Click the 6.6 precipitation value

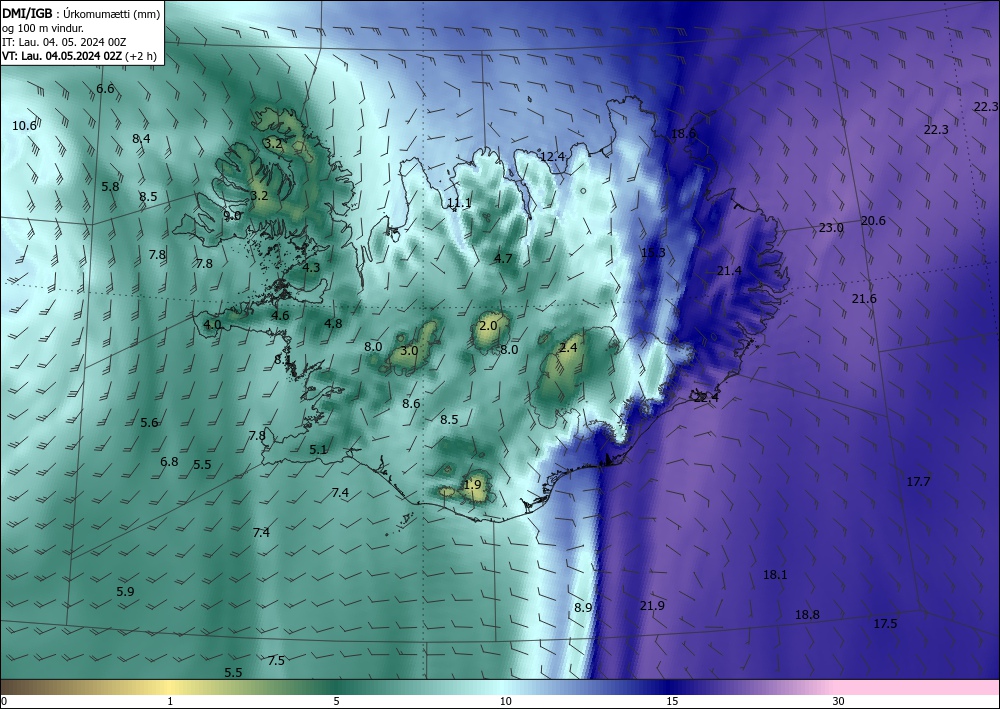point(105,89)
